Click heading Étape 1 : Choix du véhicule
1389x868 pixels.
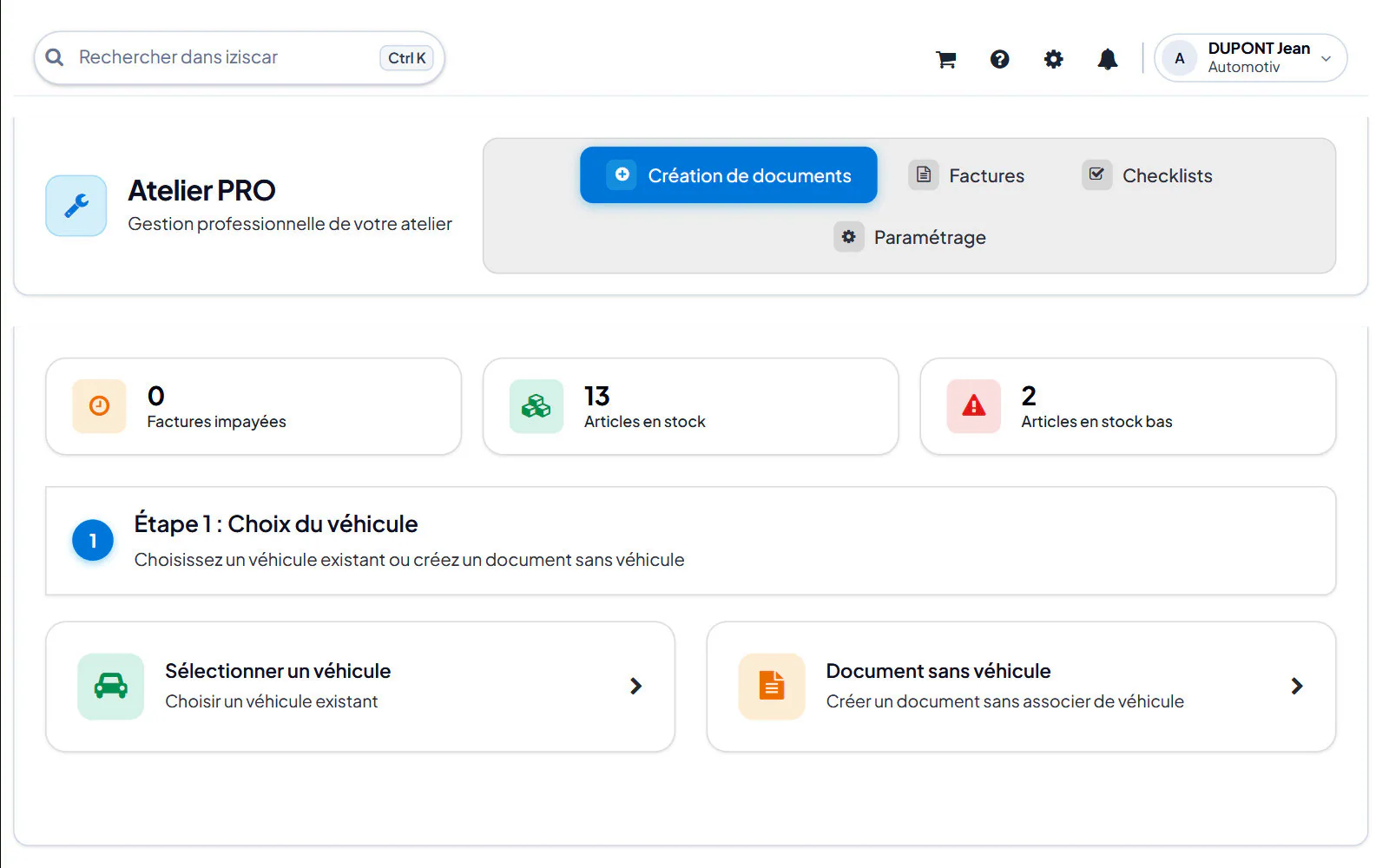(276, 524)
